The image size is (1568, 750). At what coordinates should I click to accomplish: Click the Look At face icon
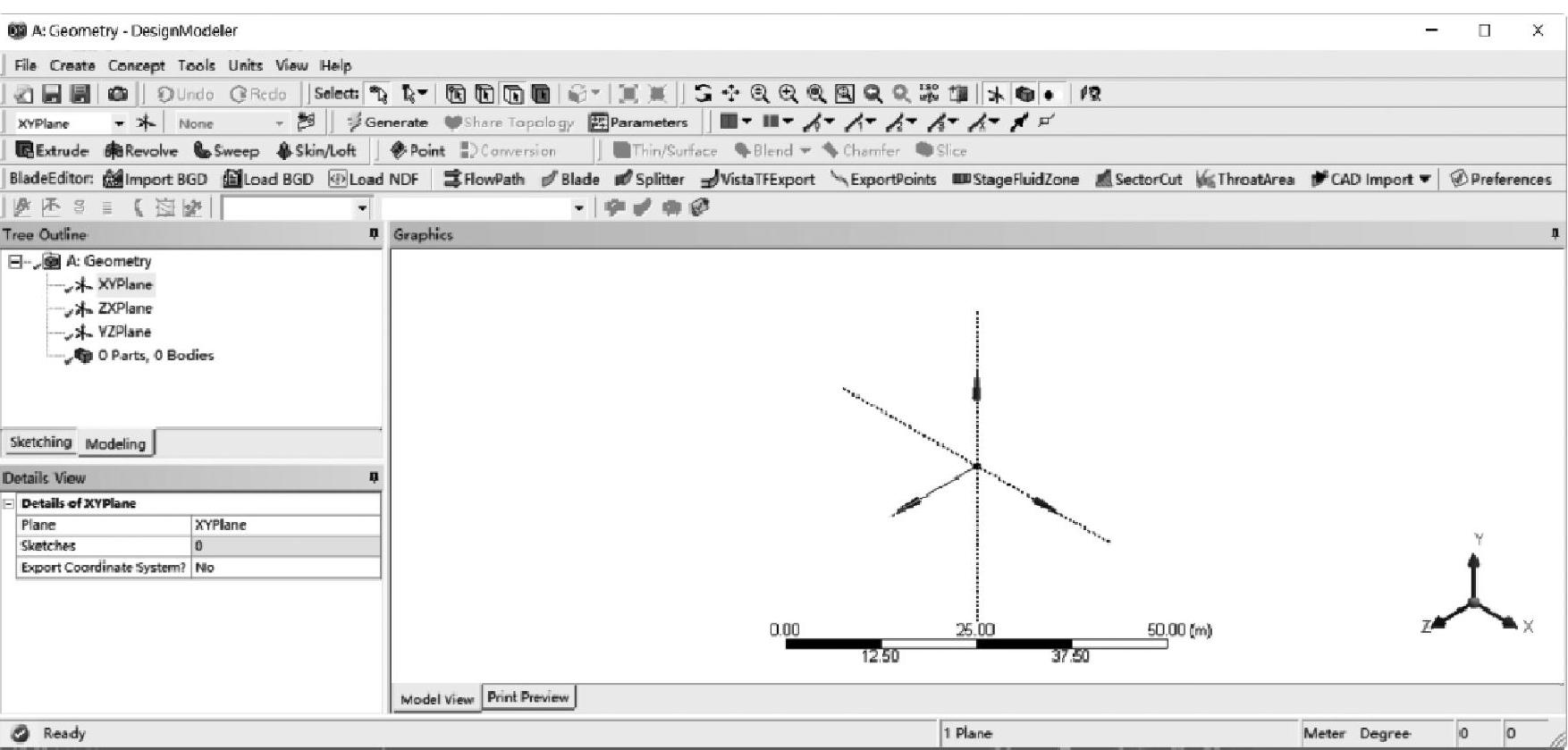(1091, 94)
